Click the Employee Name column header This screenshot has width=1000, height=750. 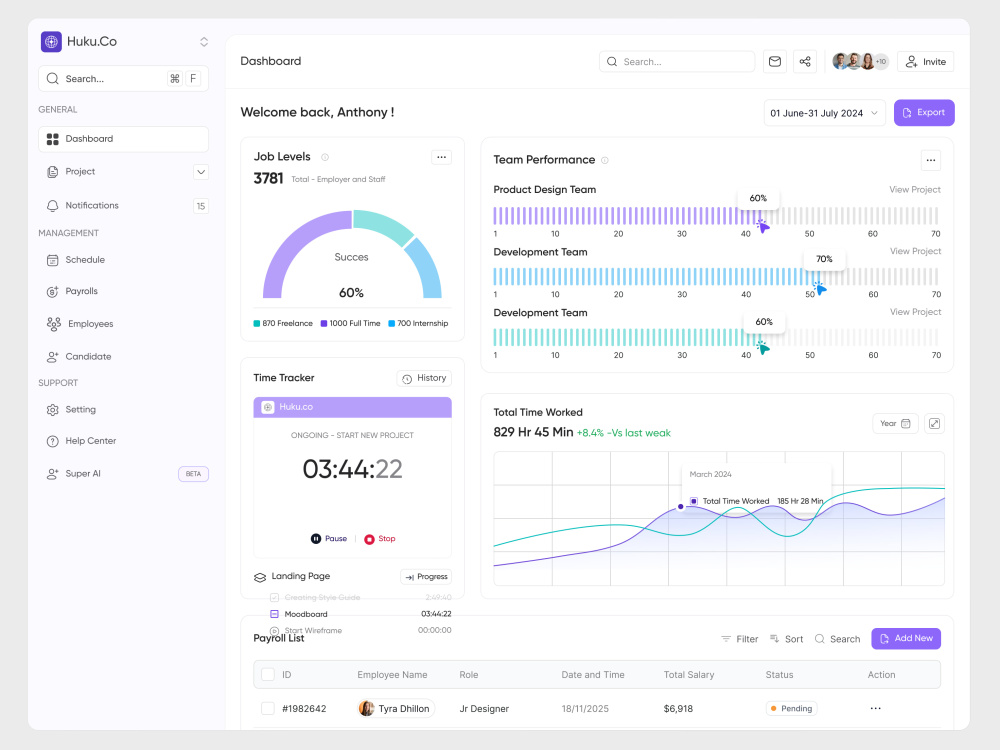(392, 675)
